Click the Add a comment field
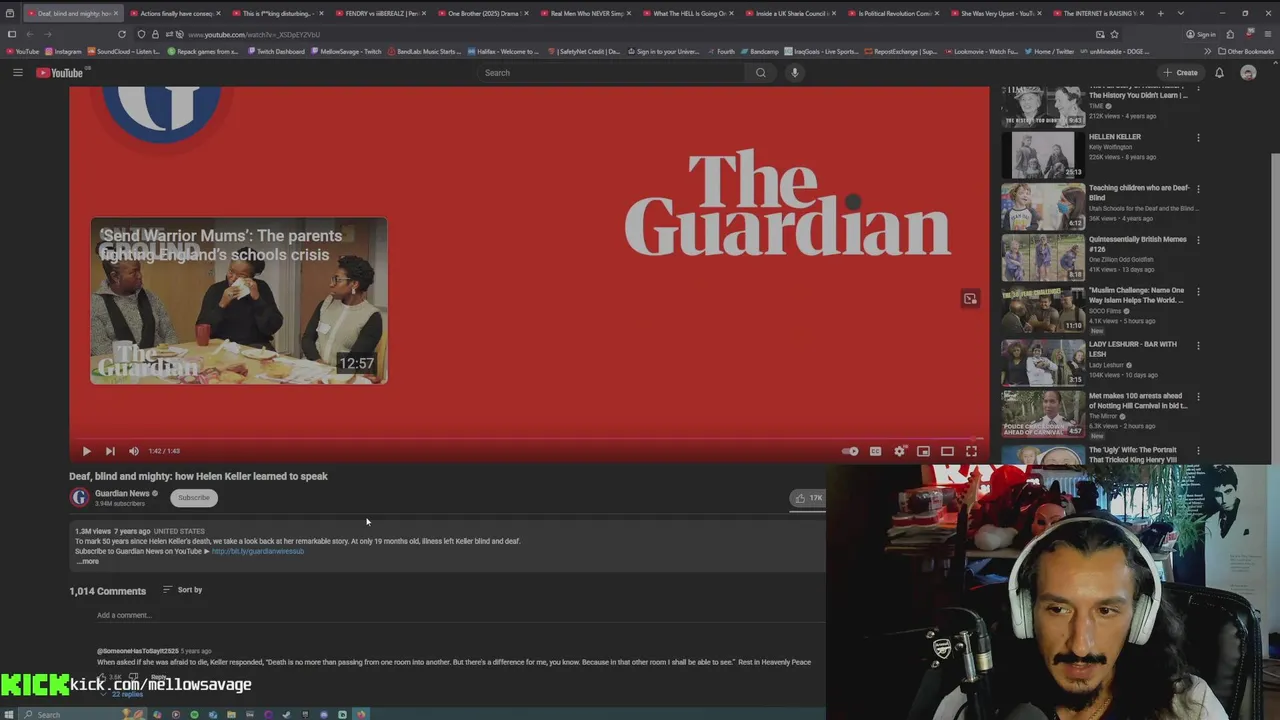Image resolution: width=1280 pixels, height=720 pixels. [x=460, y=615]
